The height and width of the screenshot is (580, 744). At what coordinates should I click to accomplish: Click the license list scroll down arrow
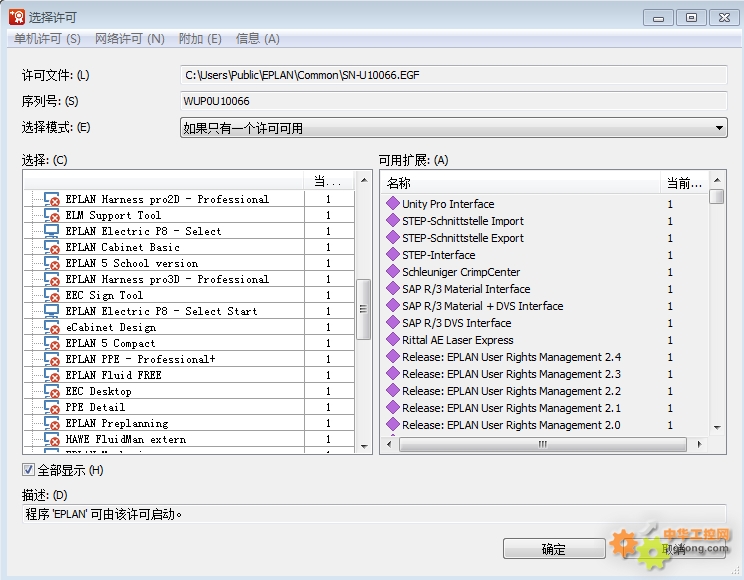pos(364,446)
